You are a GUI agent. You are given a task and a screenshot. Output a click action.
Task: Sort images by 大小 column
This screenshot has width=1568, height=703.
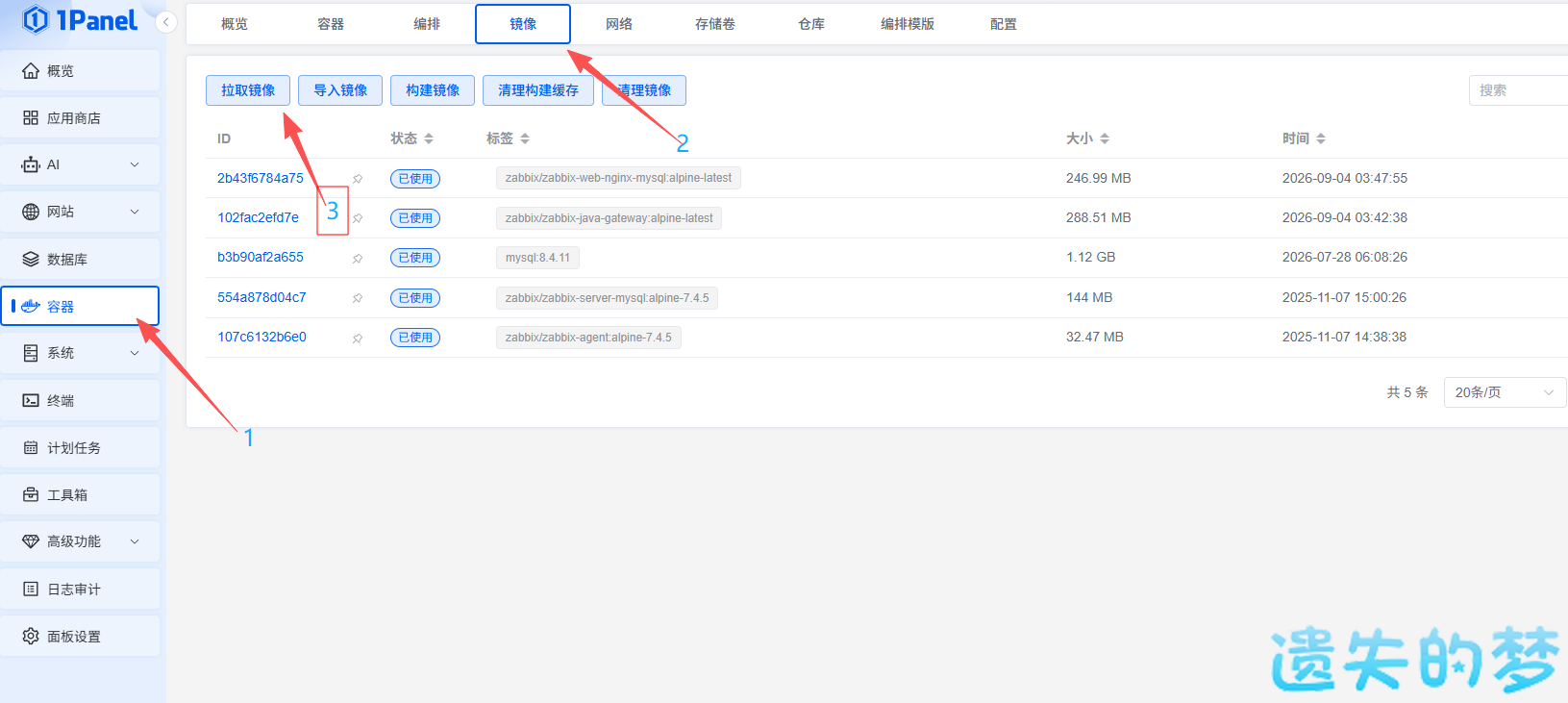pos(1105,138)
